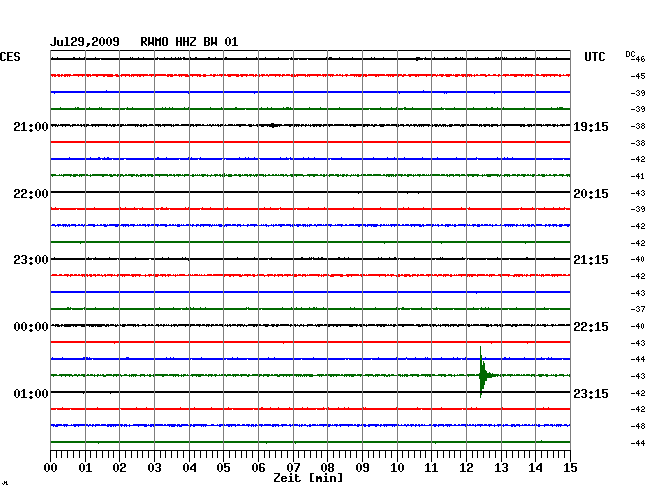Viewport: 650px width, 494px height.
Task: Click minute axis label "14"
Action: click(x=535, y=468)
